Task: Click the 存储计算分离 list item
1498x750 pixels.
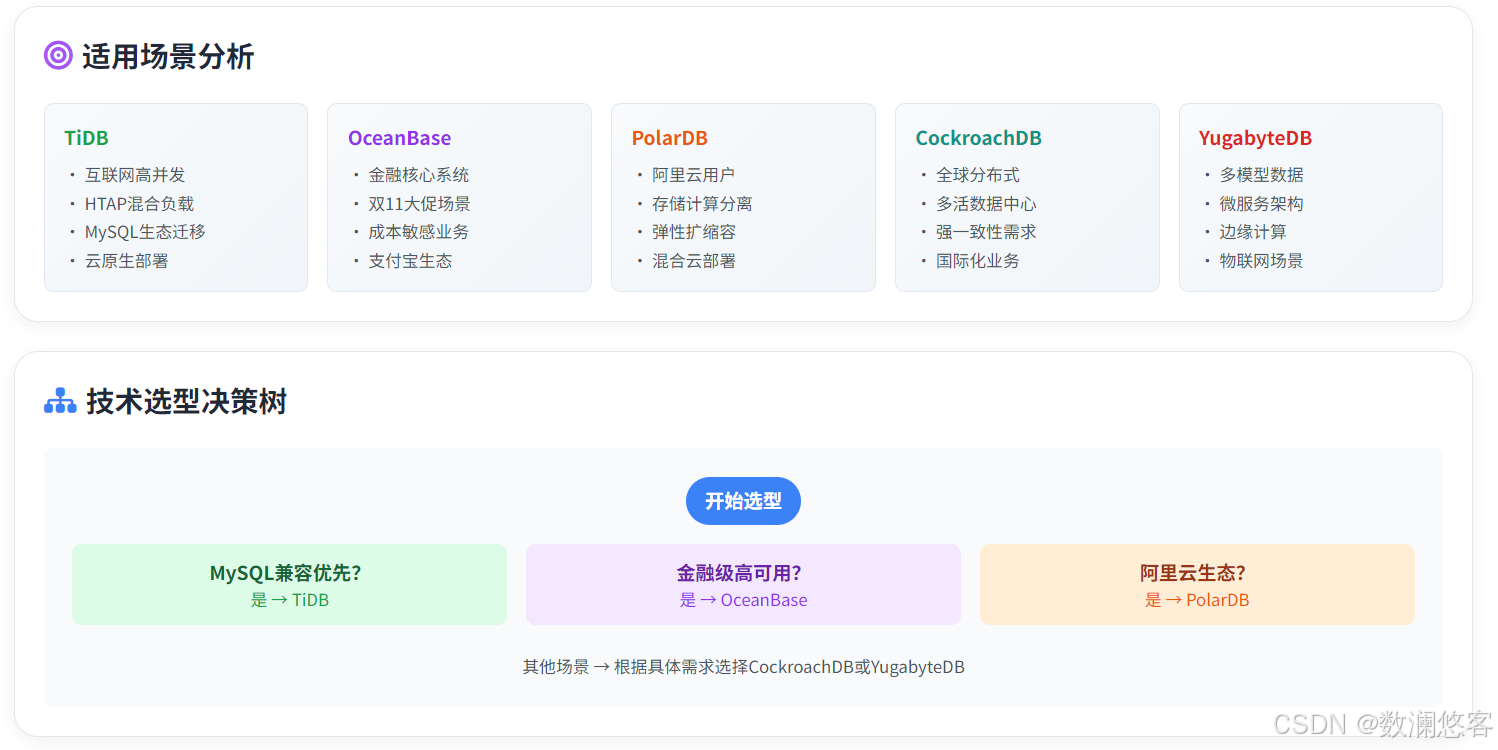Action: (702, 204)
